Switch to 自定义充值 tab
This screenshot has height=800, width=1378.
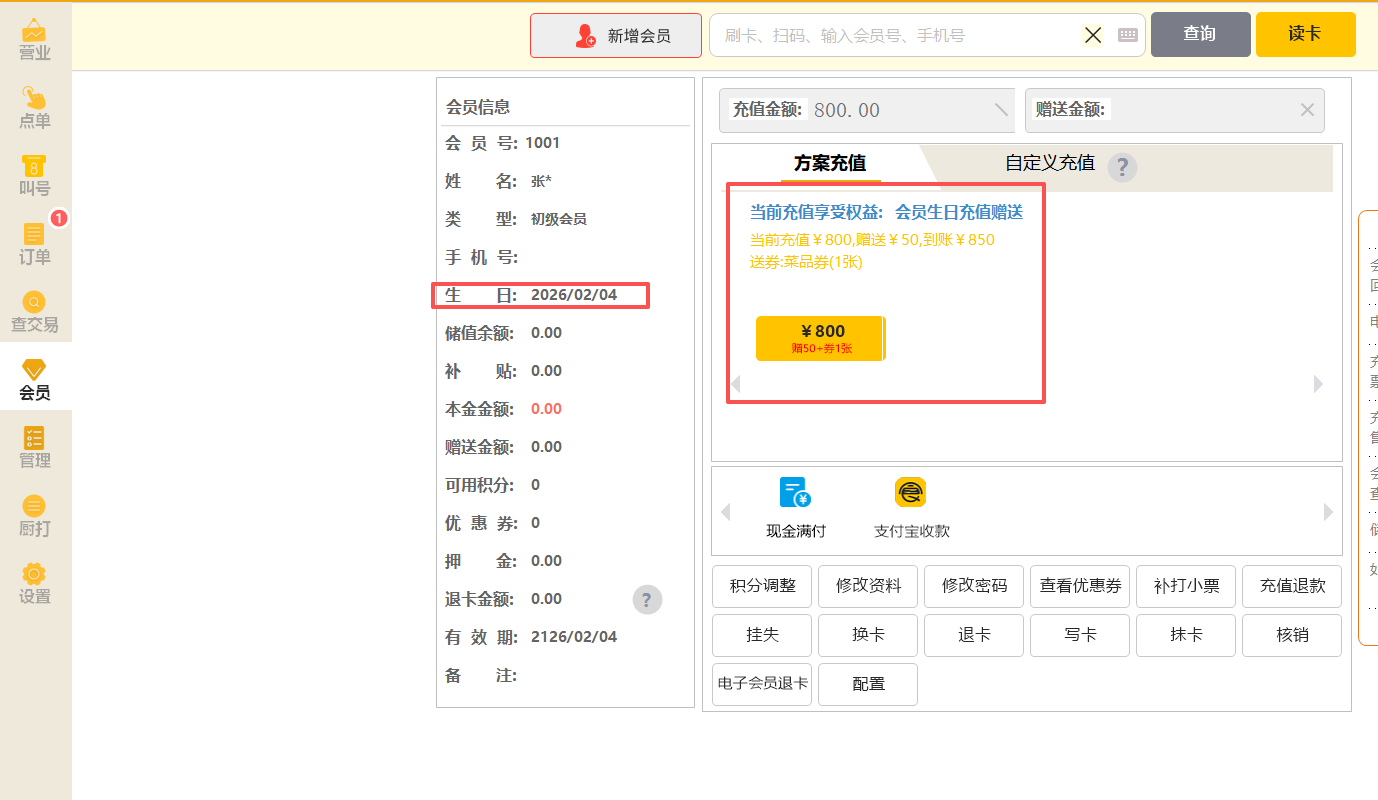(x=1049, y=163)
